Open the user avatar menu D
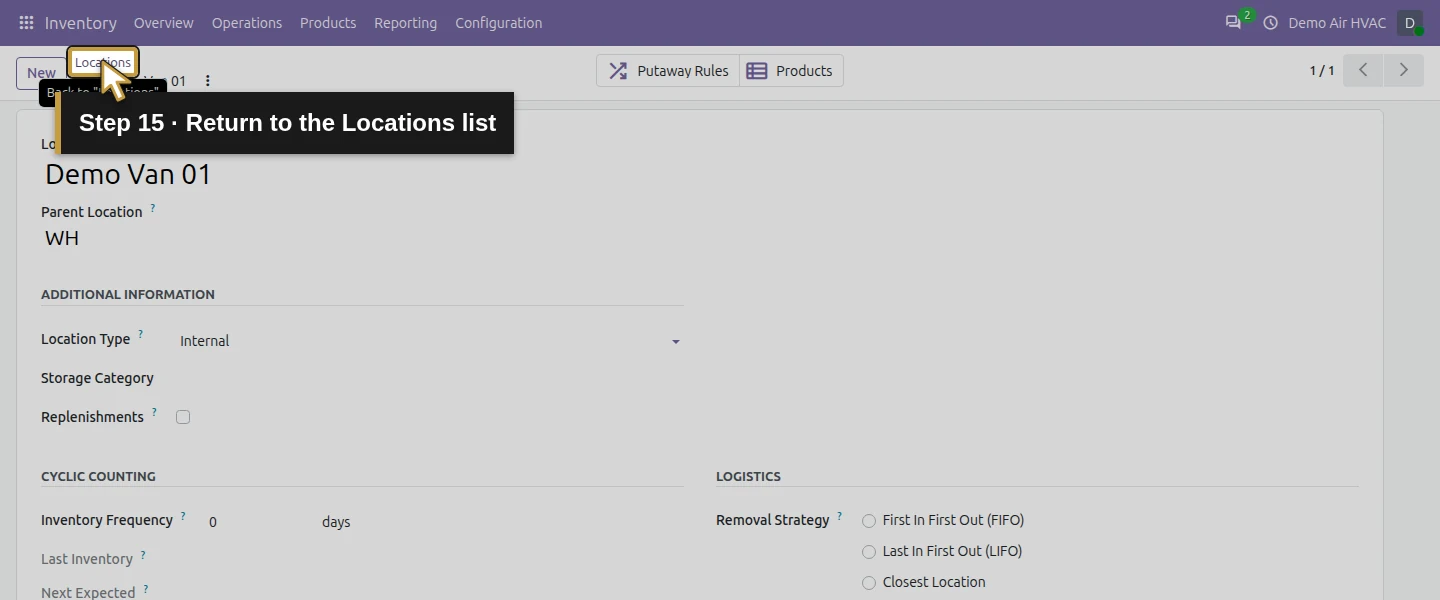1440x600 pixels. [1410, 22]
